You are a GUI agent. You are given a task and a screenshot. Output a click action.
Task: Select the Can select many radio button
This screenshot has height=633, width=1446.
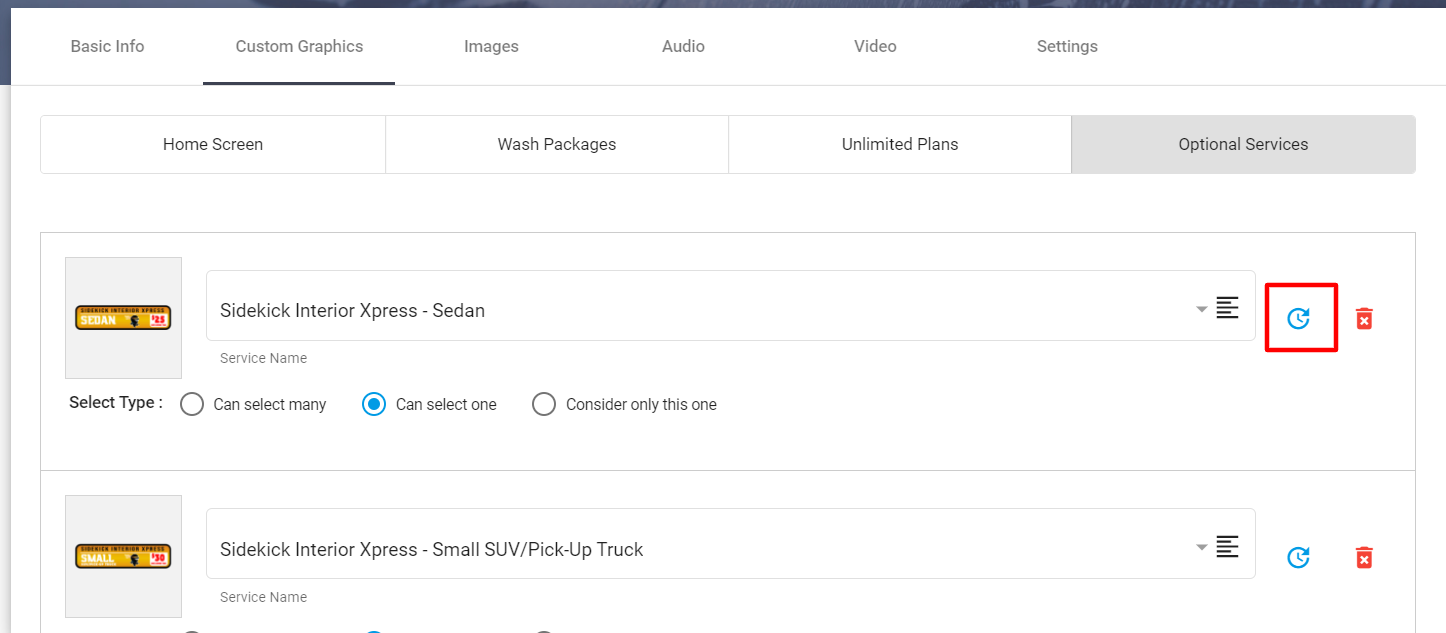(192, 404)
